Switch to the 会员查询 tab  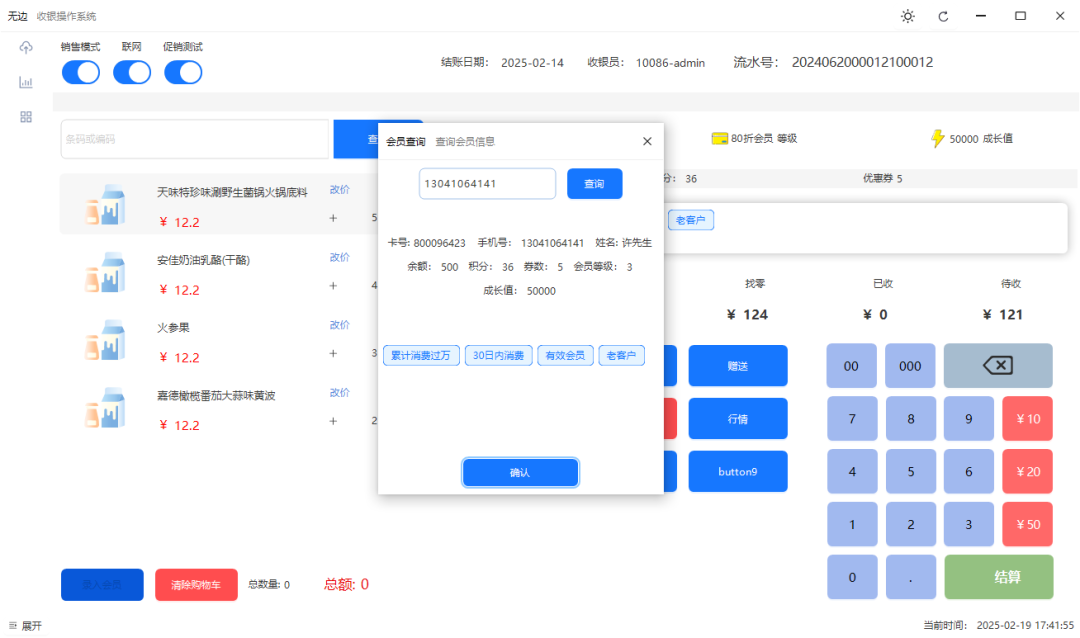pyautogui.click(x=406, y=141)
